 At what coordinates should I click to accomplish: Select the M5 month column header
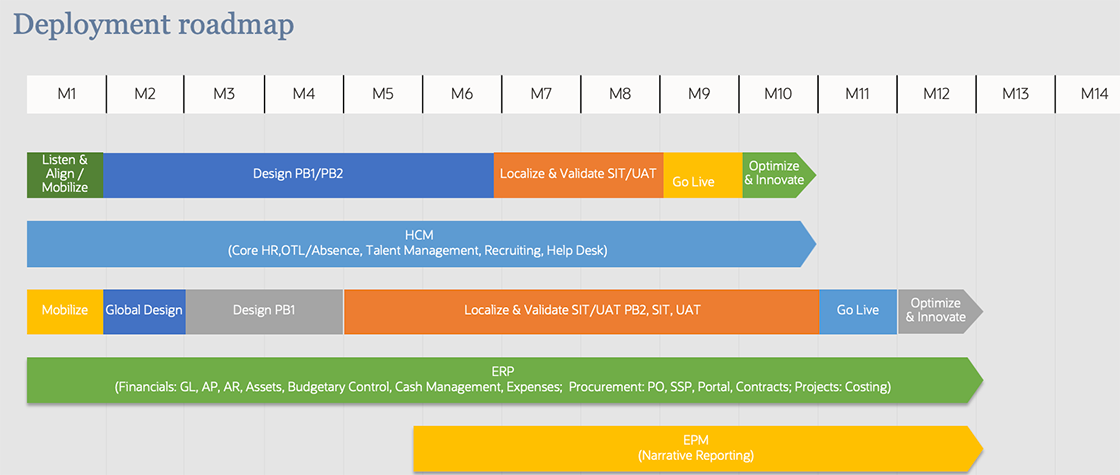(x=382, y=93)
